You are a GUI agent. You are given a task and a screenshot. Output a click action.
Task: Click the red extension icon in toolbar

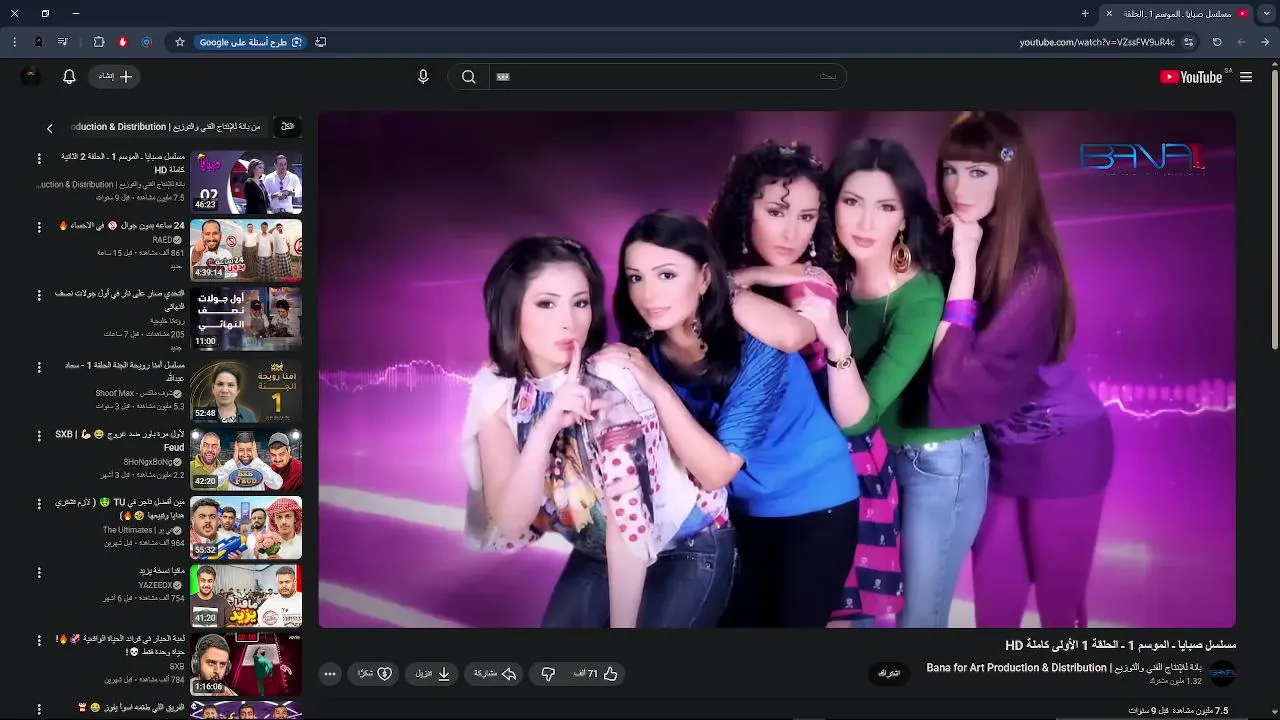pyautogui.click(x=123, y=42)
